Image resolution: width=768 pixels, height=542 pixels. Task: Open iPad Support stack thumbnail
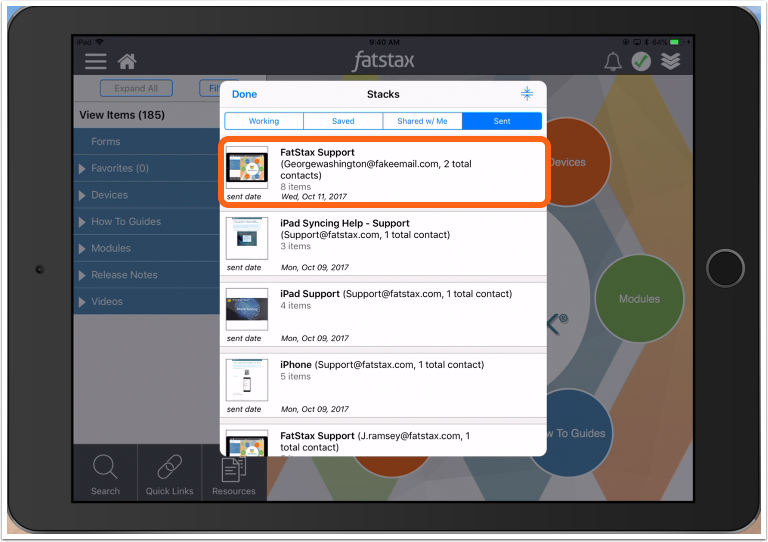pos(247,309)
